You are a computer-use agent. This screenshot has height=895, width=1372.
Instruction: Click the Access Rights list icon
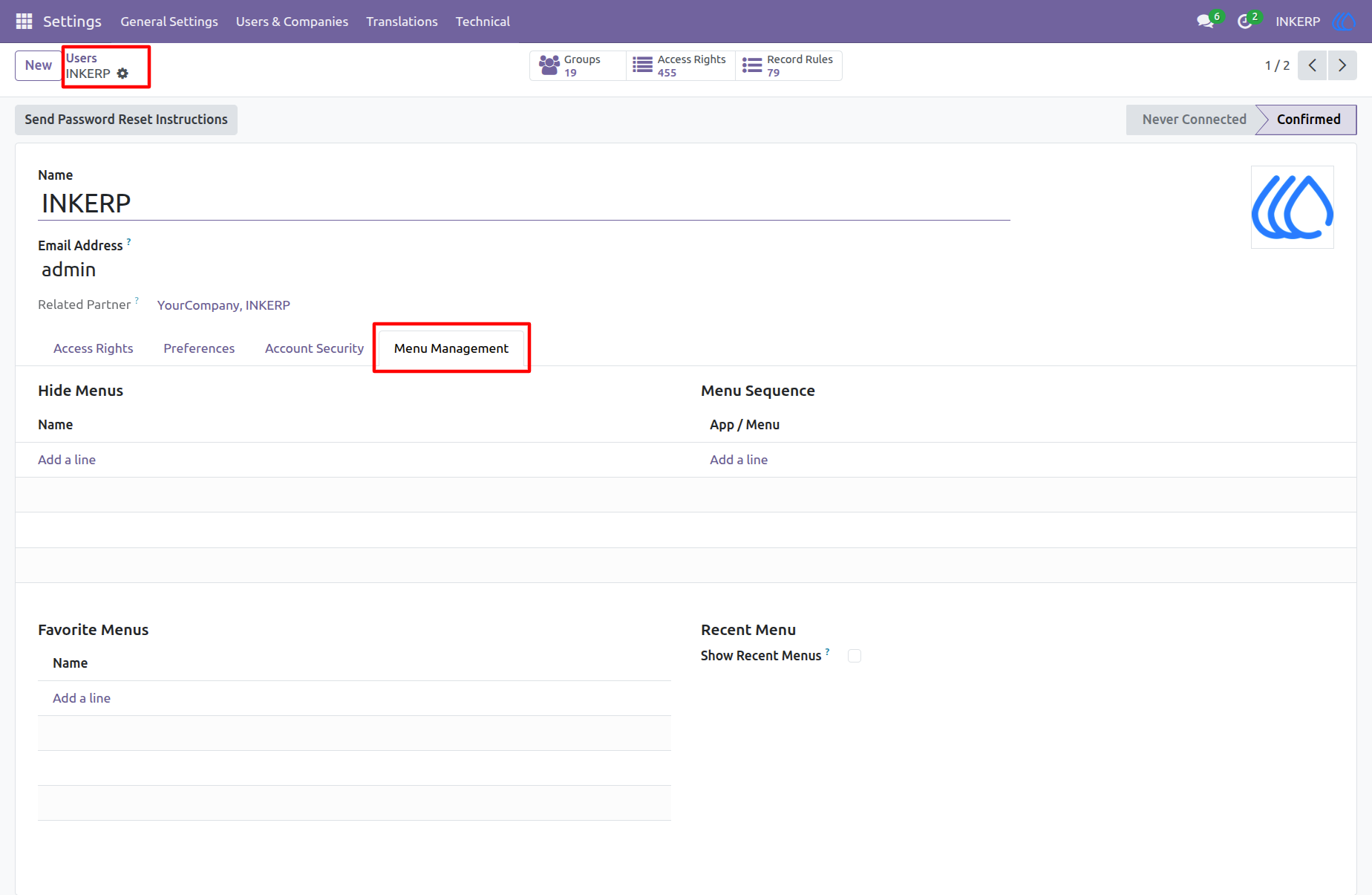click(x=643, y=65)
